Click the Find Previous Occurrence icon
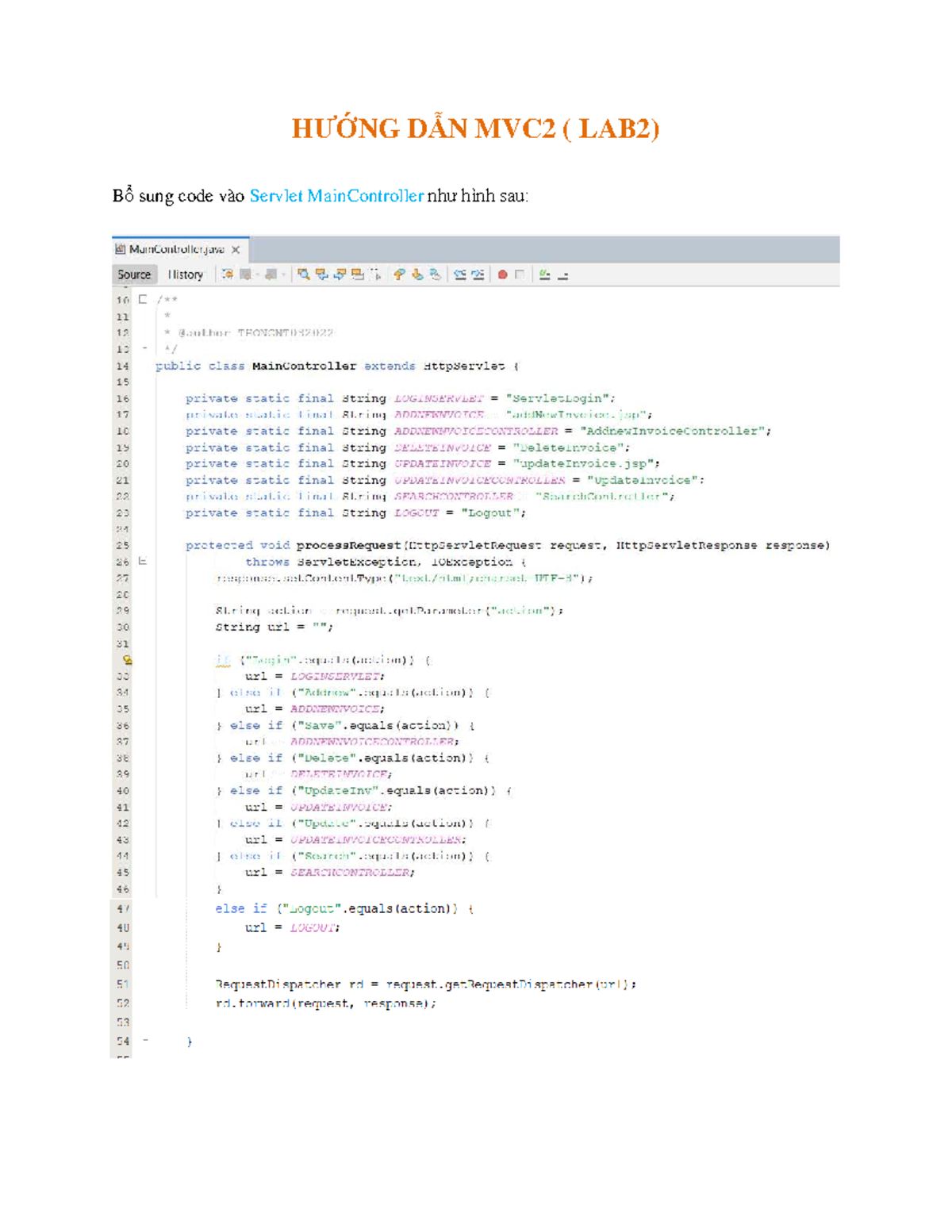 [321, 274]
